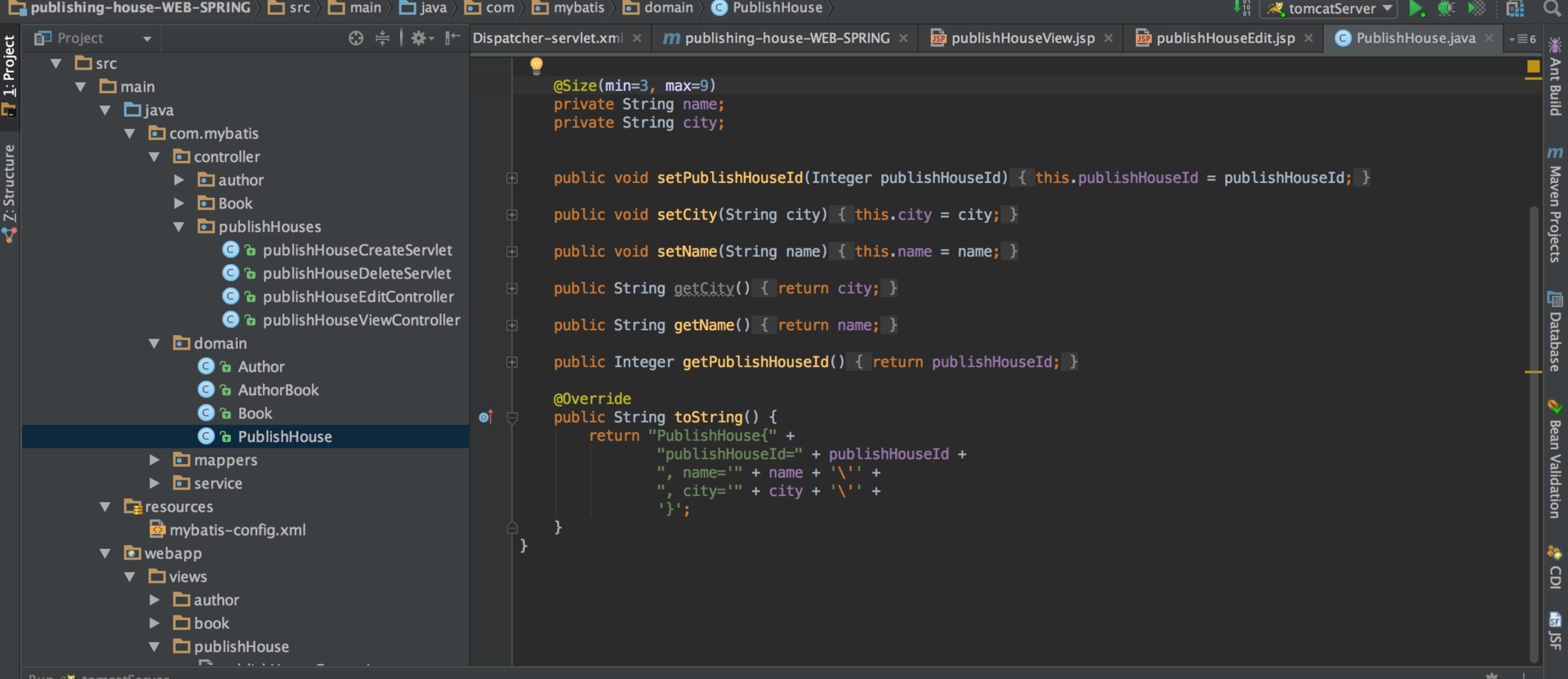Close the publishHouseEdit.jsp tab

pos(1308,38)
